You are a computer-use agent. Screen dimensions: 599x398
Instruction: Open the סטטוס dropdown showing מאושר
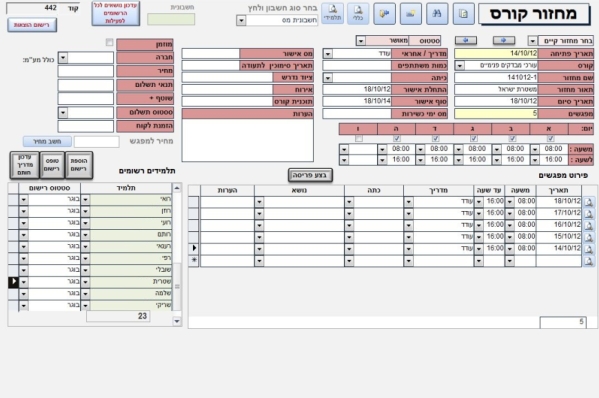point(361,41)
